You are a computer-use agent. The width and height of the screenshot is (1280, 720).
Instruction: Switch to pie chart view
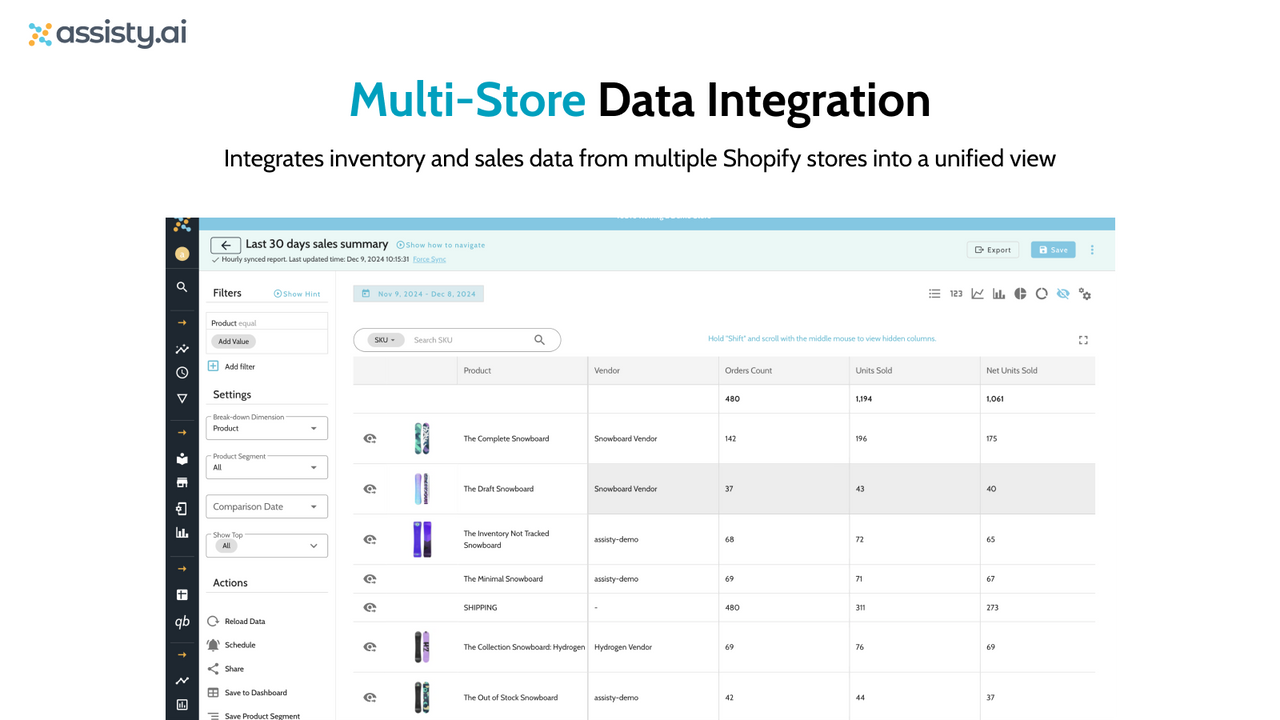[1020, 294]
